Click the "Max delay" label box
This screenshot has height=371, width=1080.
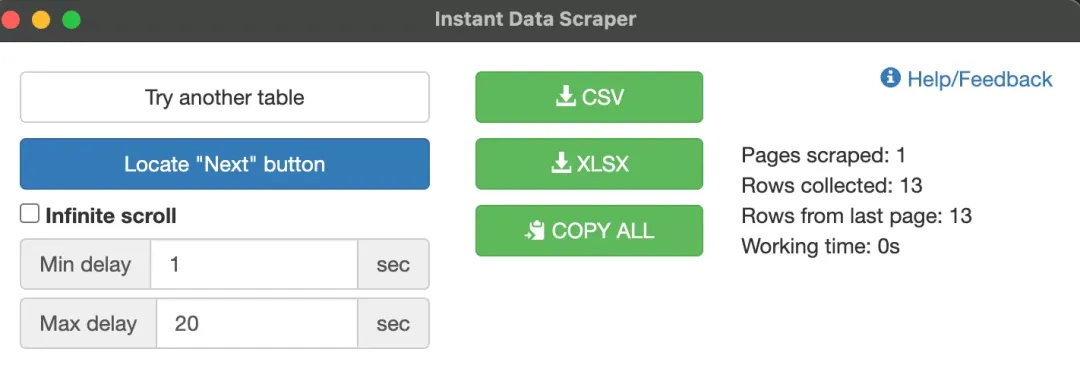(88, 324)
